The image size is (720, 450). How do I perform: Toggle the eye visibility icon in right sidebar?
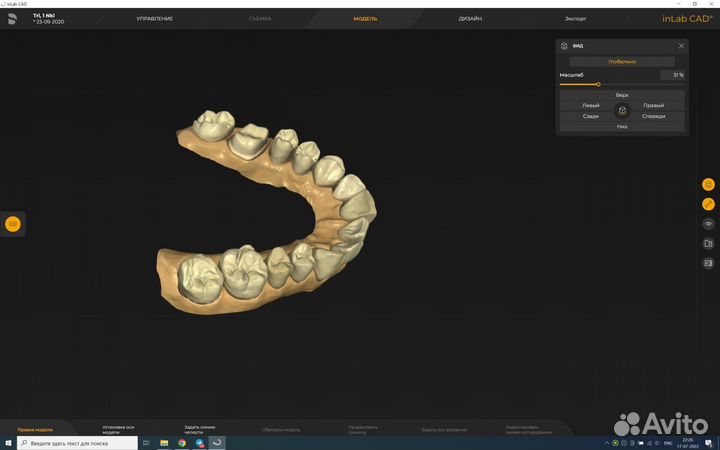click(x=708, y=223)
